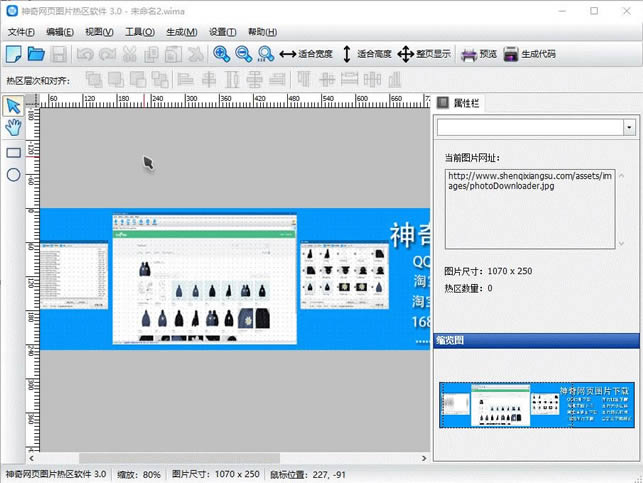Open the 生成(M) menu
643x483 pixels.
coord(182,32)
